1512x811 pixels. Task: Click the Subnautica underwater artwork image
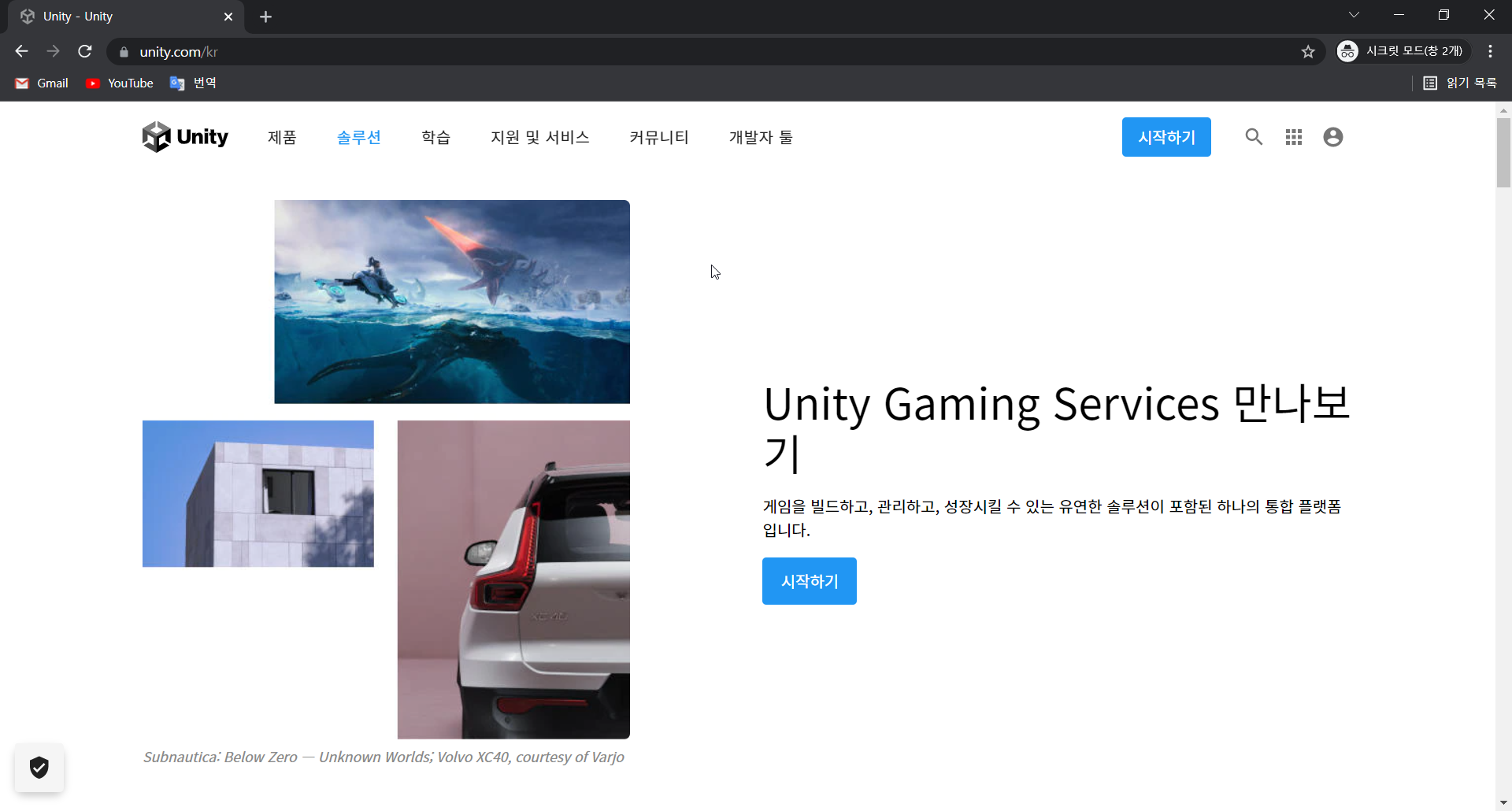click(x=452, y=302)
